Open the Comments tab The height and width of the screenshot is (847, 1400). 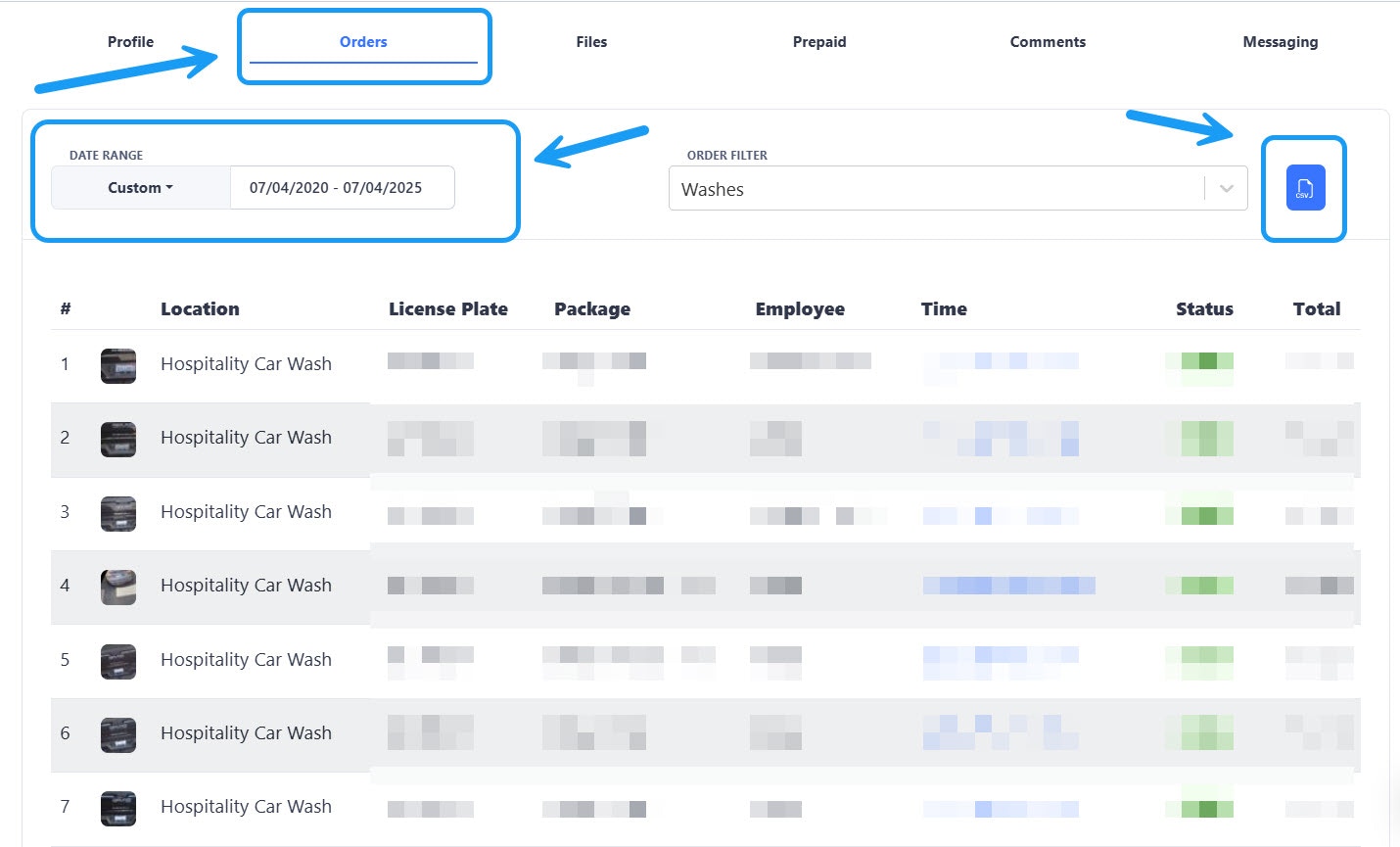tap(1048, 42)
